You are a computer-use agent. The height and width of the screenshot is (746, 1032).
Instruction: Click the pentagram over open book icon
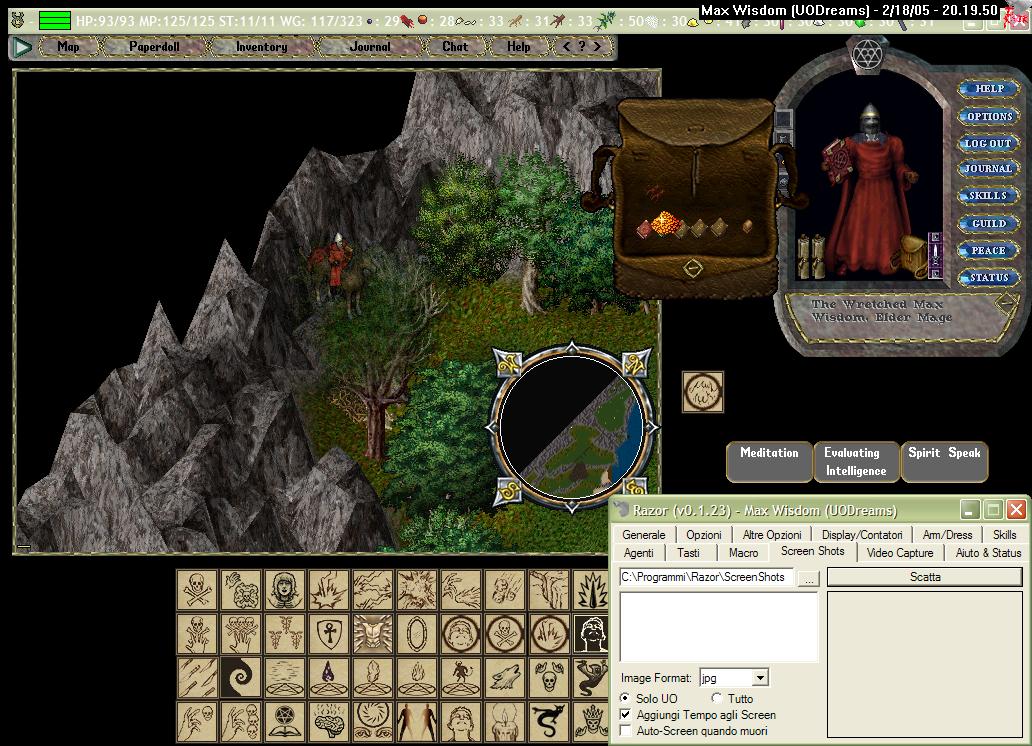tap(285, 722)
